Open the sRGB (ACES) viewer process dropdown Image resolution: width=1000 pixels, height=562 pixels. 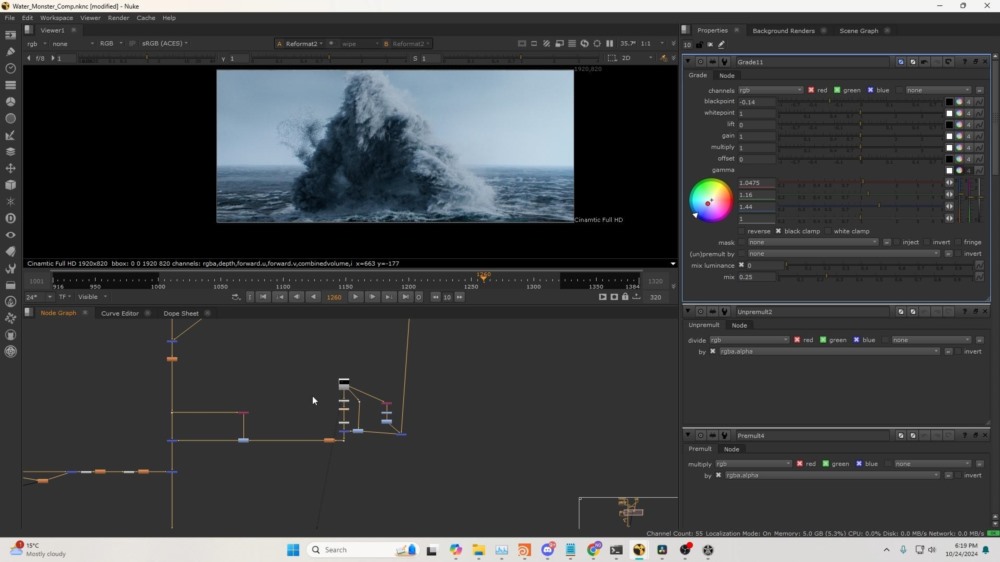[165, 43]
